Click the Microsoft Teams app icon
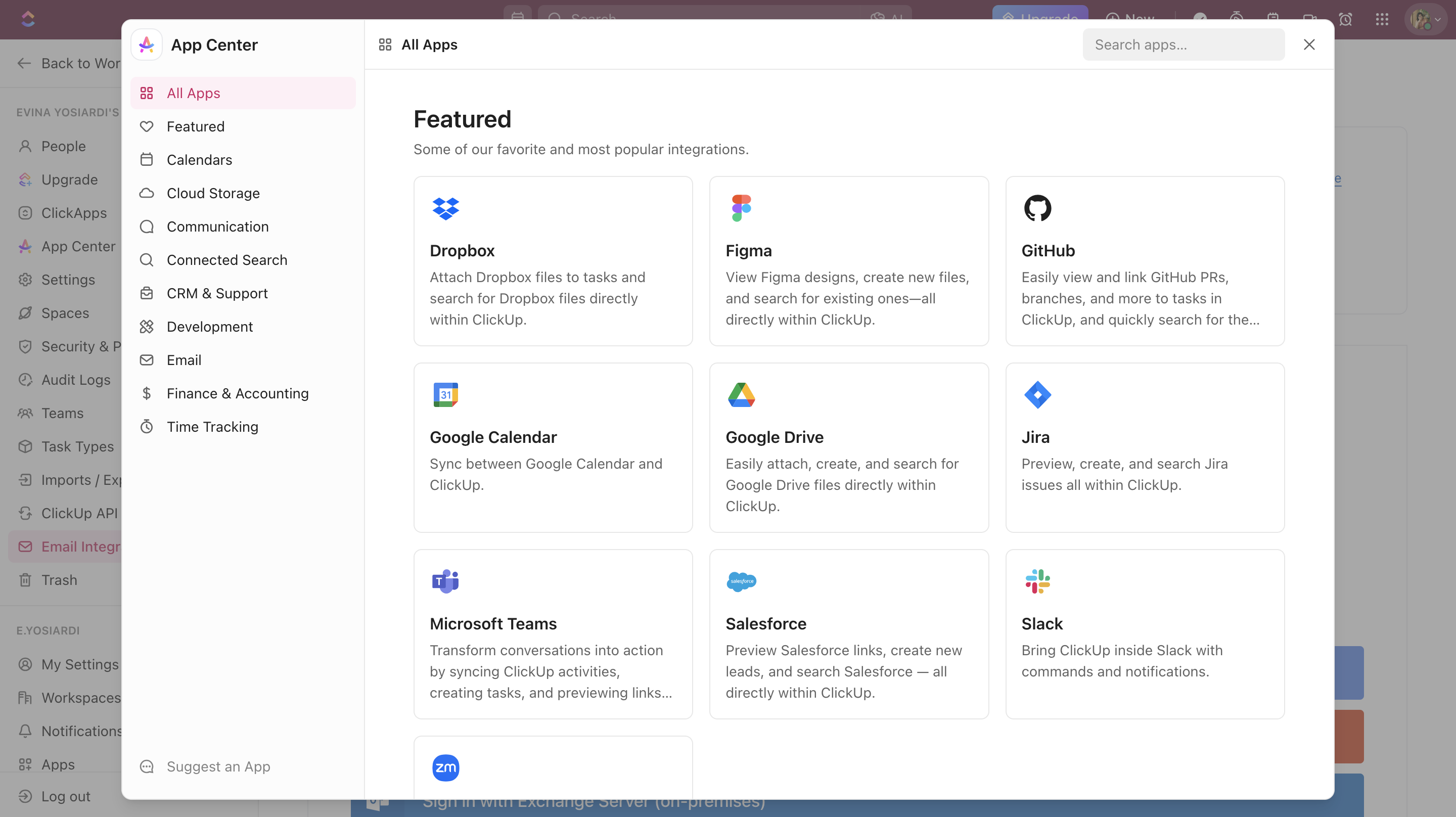Screen dimensions: 1456x817 coord(445,581)
